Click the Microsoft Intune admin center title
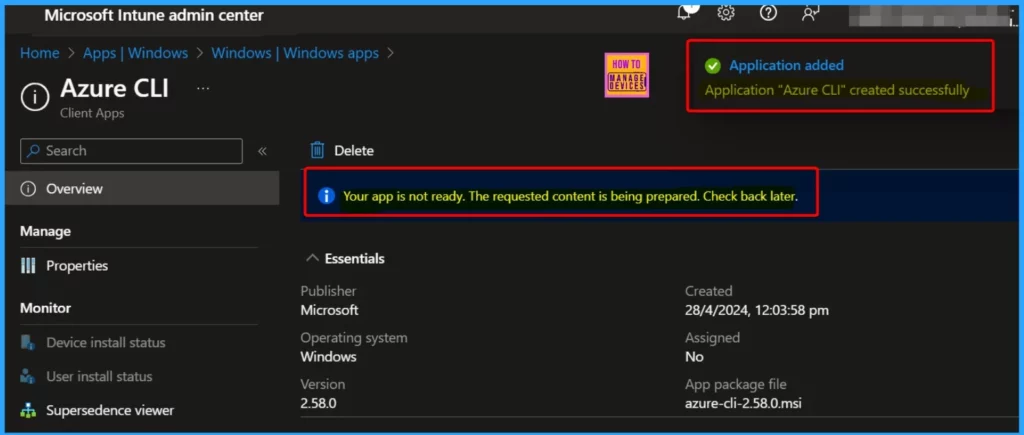The width and height of the screenshot is (1024, 435). [153, 15]
